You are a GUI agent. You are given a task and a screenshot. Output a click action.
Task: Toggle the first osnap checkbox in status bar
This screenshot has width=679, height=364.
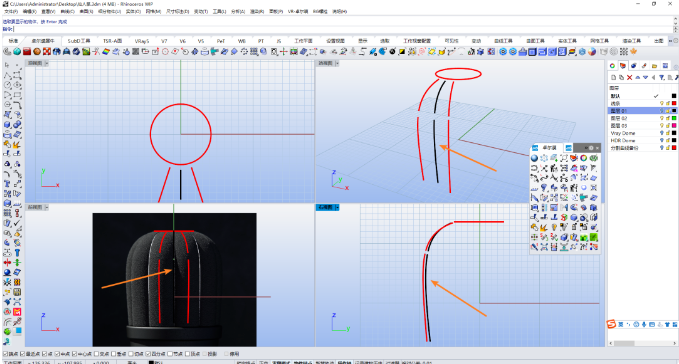coord(6,354)
